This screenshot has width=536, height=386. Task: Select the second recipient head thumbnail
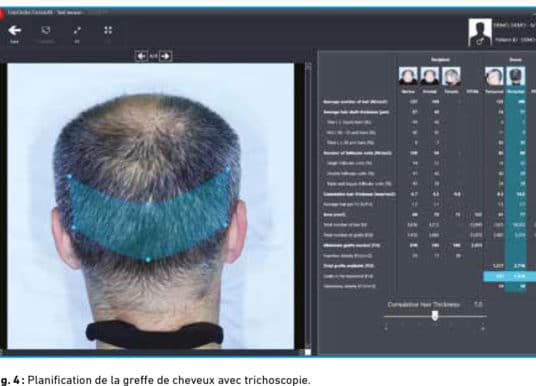[430, 76]
